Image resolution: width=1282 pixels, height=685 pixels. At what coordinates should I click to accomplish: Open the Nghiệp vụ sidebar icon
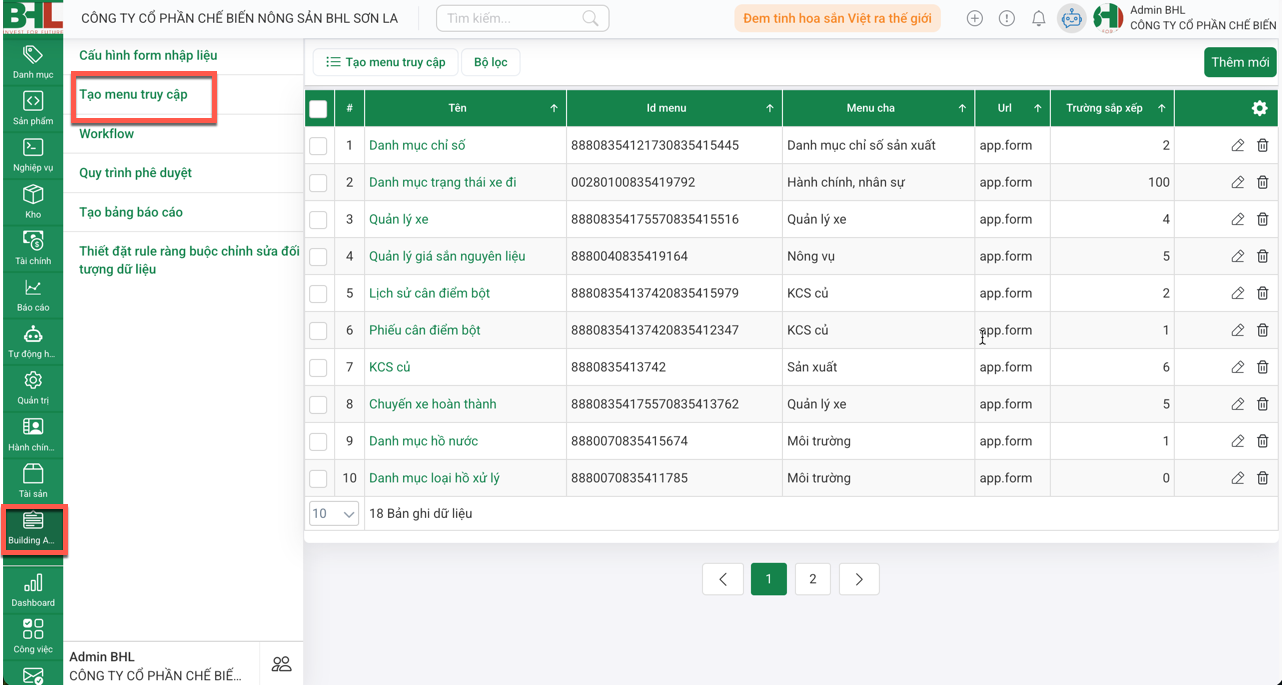pos(33,155)
